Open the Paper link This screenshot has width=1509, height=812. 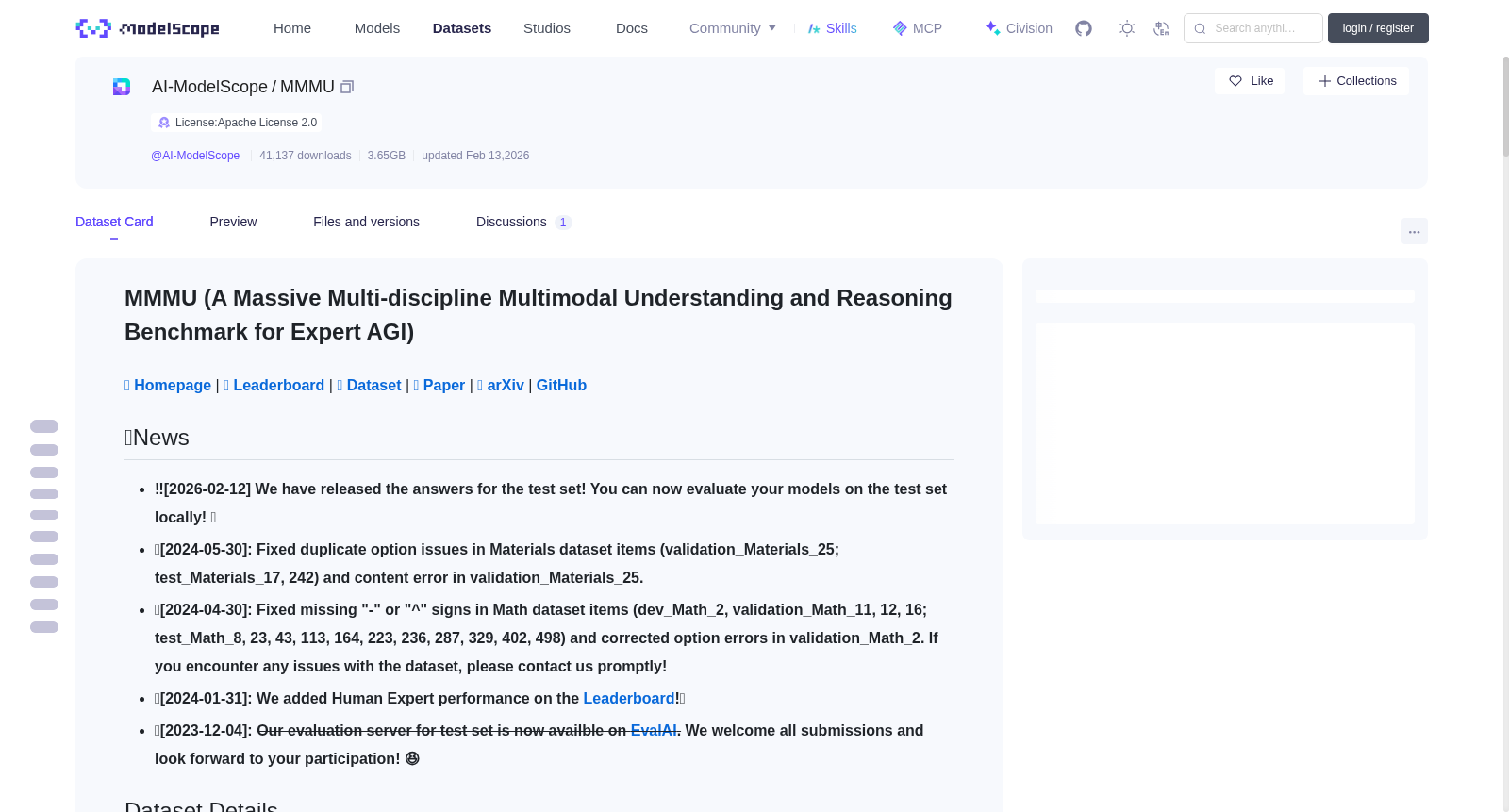439,385
